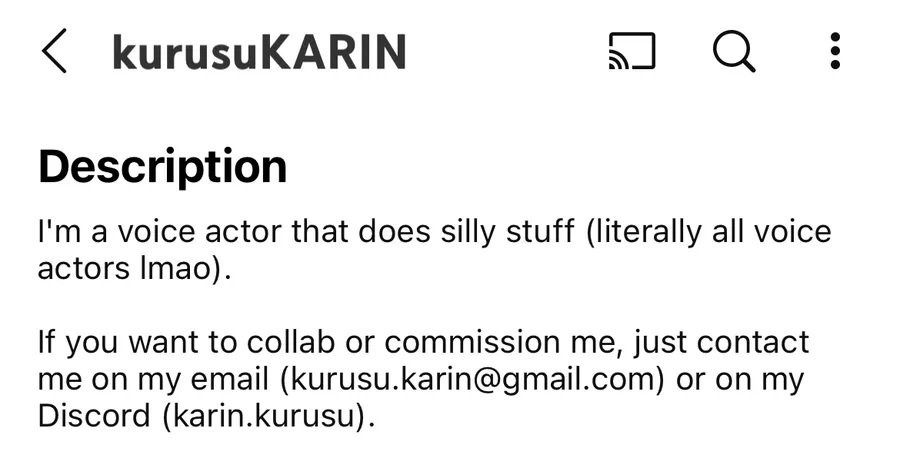Tap the search magnifier icon

734,51
